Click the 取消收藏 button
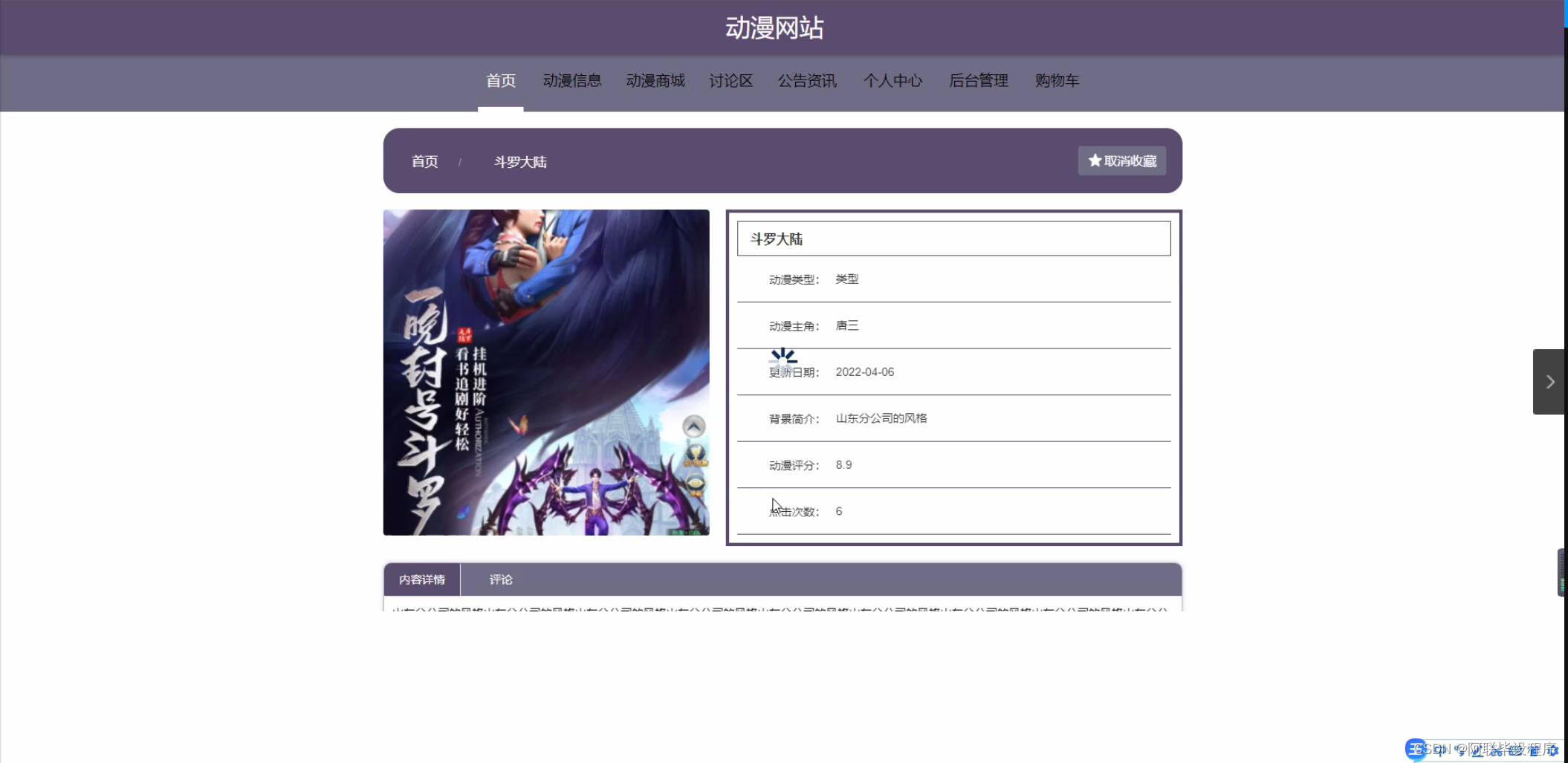The height and width of the screenshot is (763, 1568). (x=1122, y=161)
